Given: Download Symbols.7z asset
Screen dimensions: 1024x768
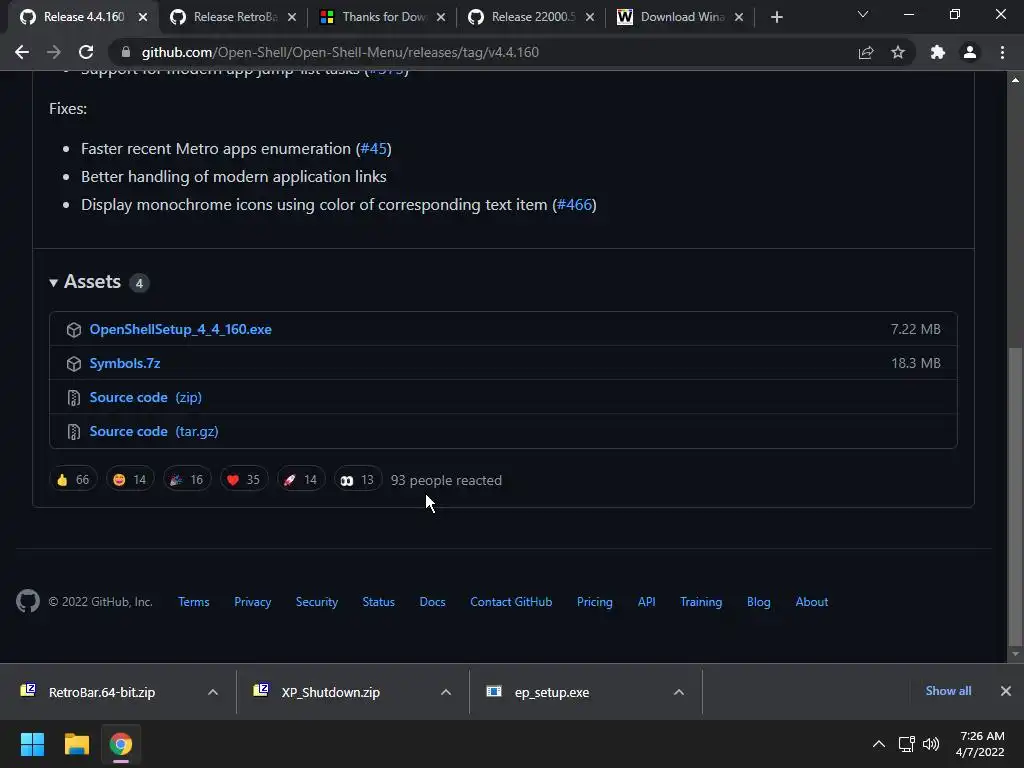Looking at the screenshot, I should point(125,363).
